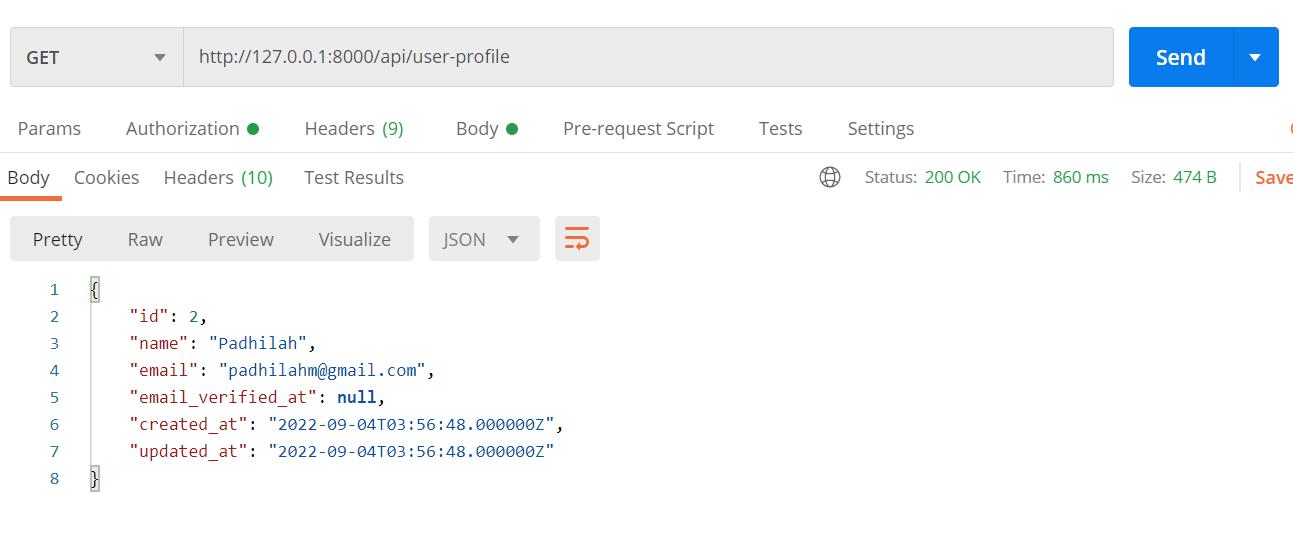The width and height of the screenshot is (1293, 533).
Task: Click the globe network icon
Action: pyautogui.click(x=829, y=177)
